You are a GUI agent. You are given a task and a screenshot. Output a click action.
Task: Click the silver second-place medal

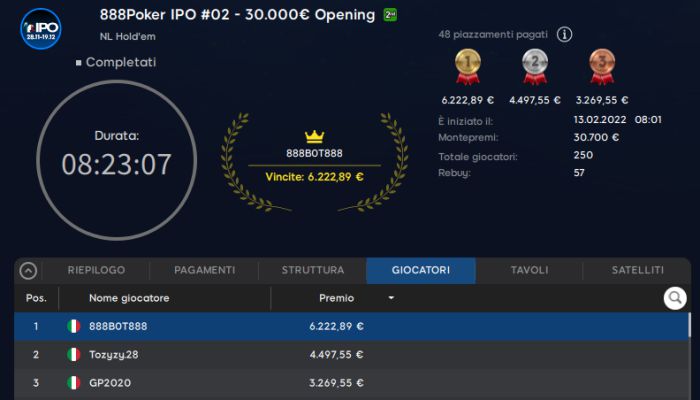[x=535, y=67]
